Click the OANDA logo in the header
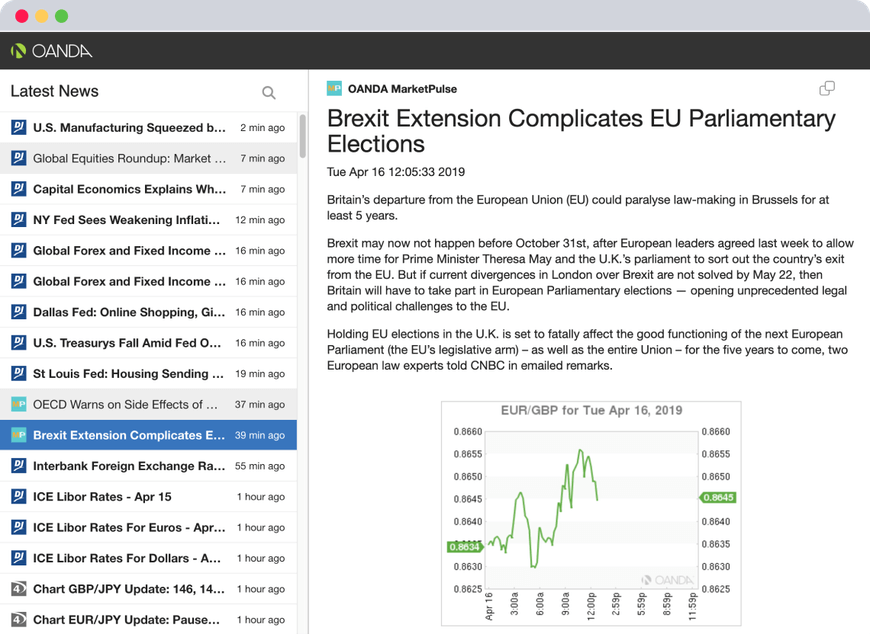870x634 pixels. (52, 51)
